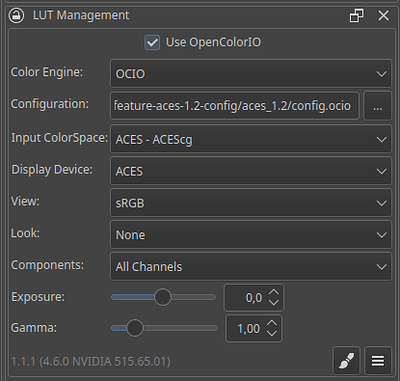This screenshot has height=381, width=400.
Task: Increase Gamma with the up arrow
Action: [272, 323]
